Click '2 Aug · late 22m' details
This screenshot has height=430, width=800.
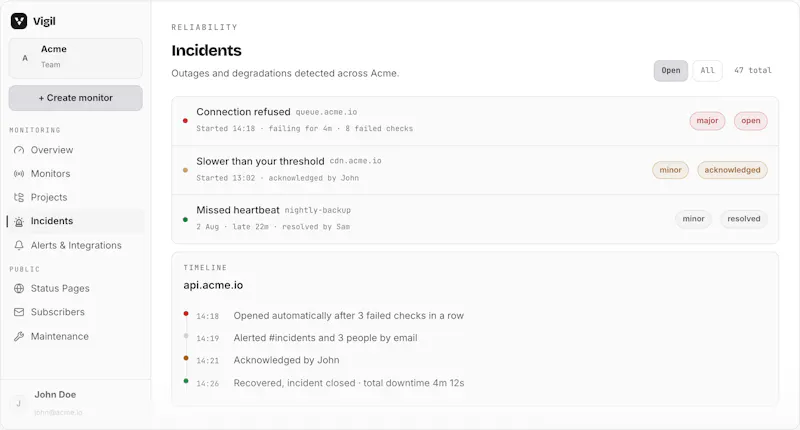[273, 227]
